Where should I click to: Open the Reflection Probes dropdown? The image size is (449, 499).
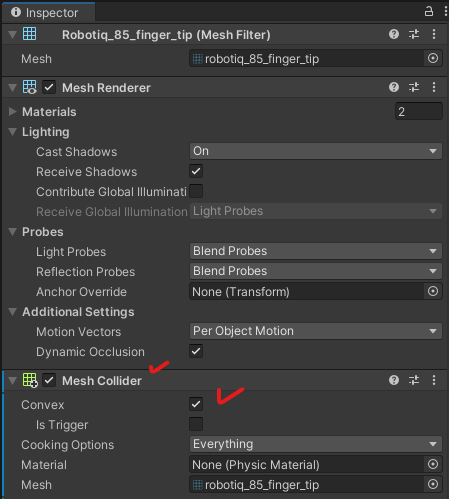click(x=316, y=271)
